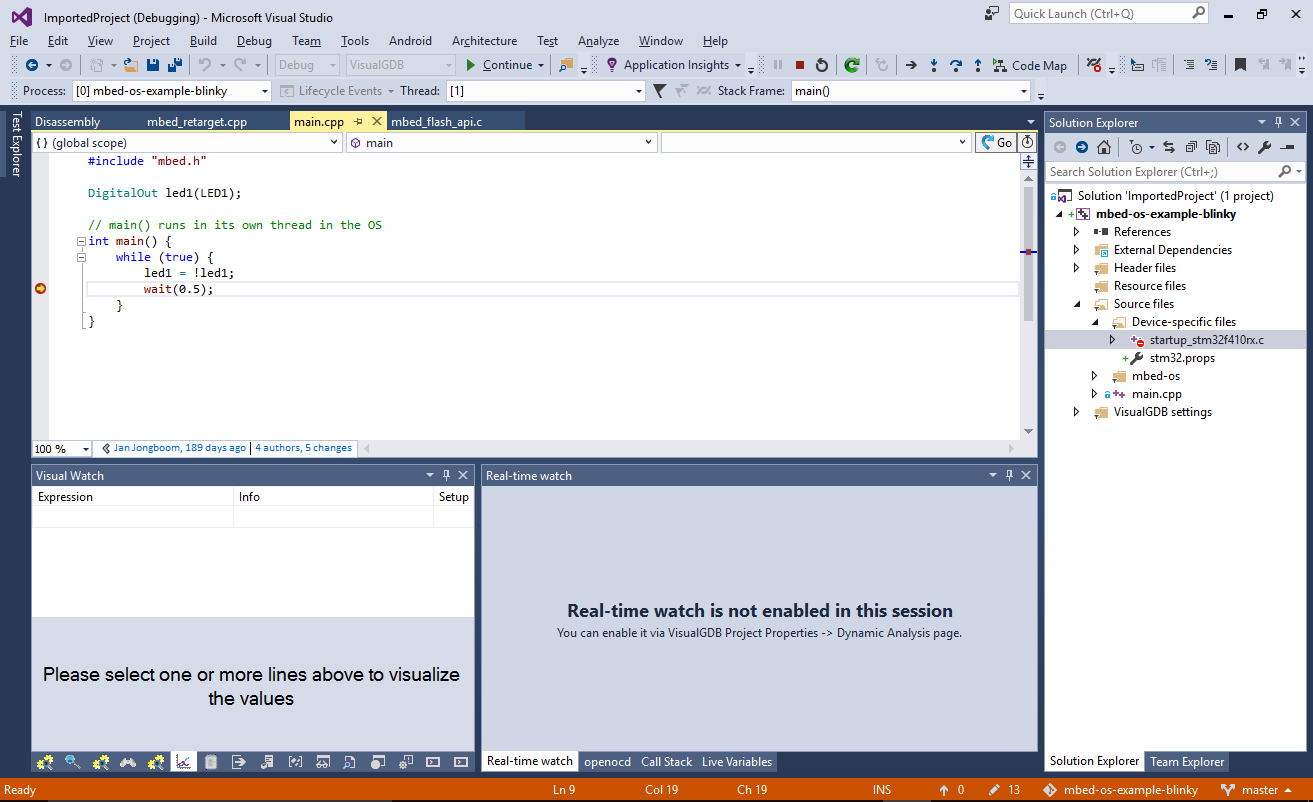This screenshot has height=802, width=1313.
Task: Collapse the Source files folder
Action: coord(1076,304)
